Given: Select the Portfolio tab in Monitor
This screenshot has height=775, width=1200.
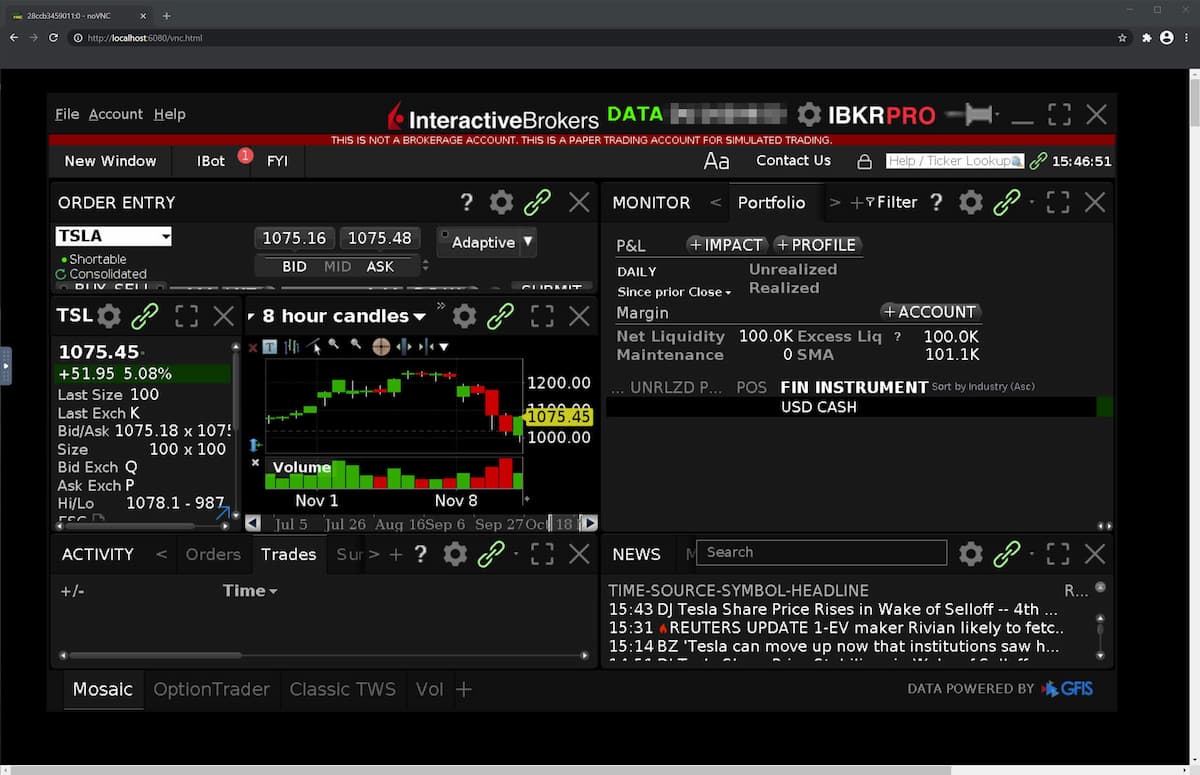Looking at the screenshot, I should point(771,202).
